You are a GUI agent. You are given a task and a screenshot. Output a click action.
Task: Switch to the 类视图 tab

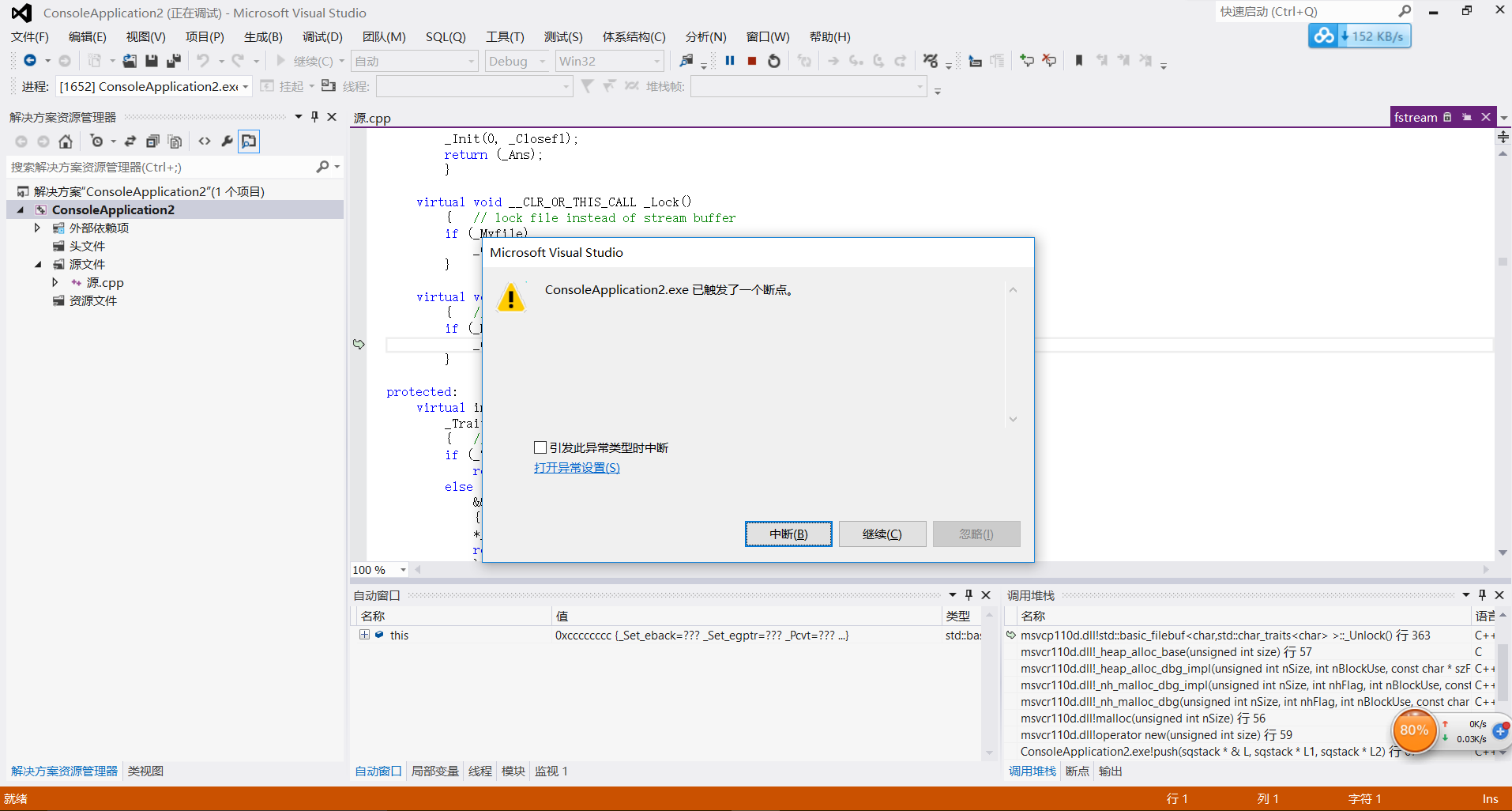point(145,771)
